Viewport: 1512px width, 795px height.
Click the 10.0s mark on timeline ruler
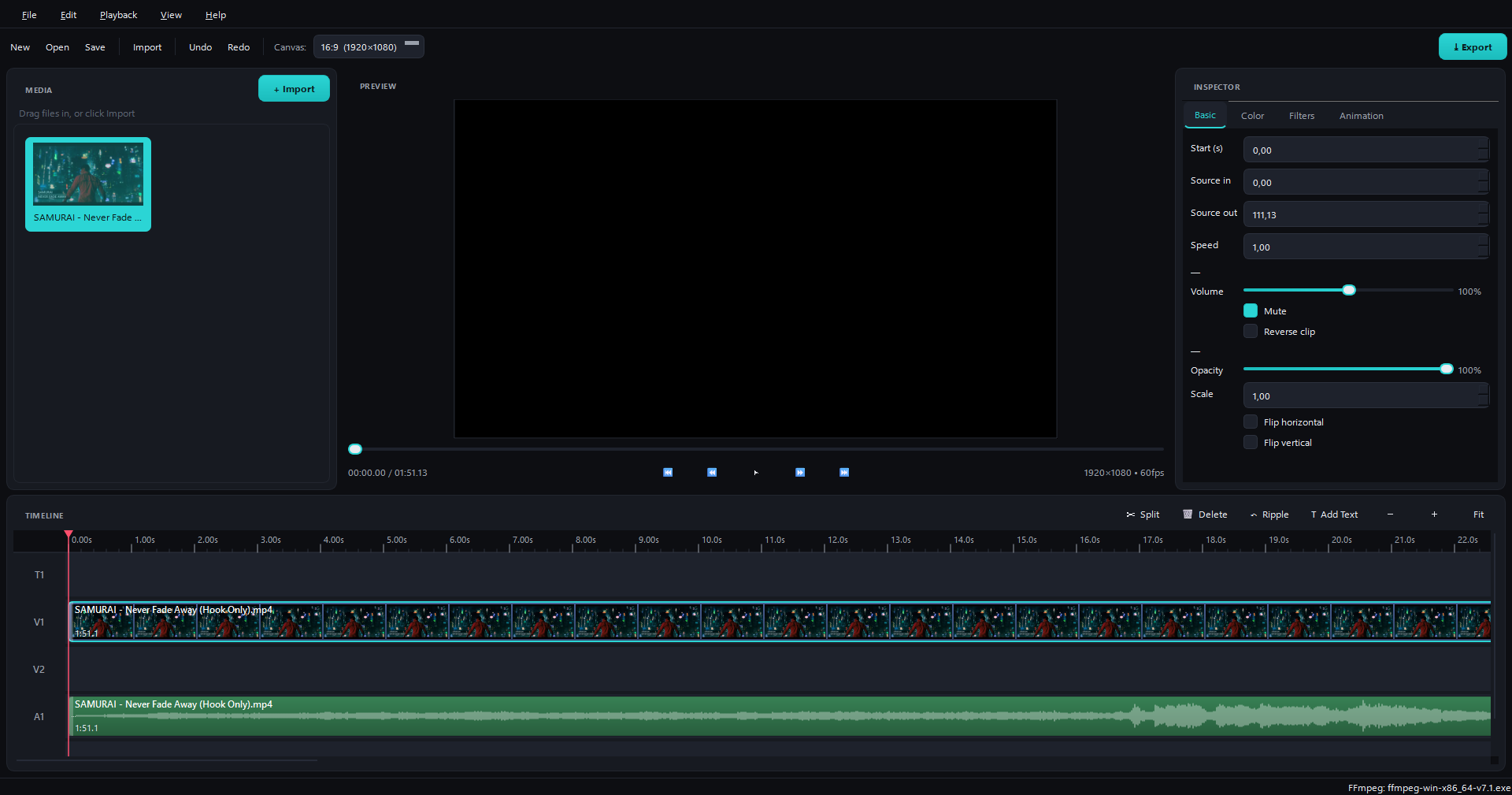point(711,540)
